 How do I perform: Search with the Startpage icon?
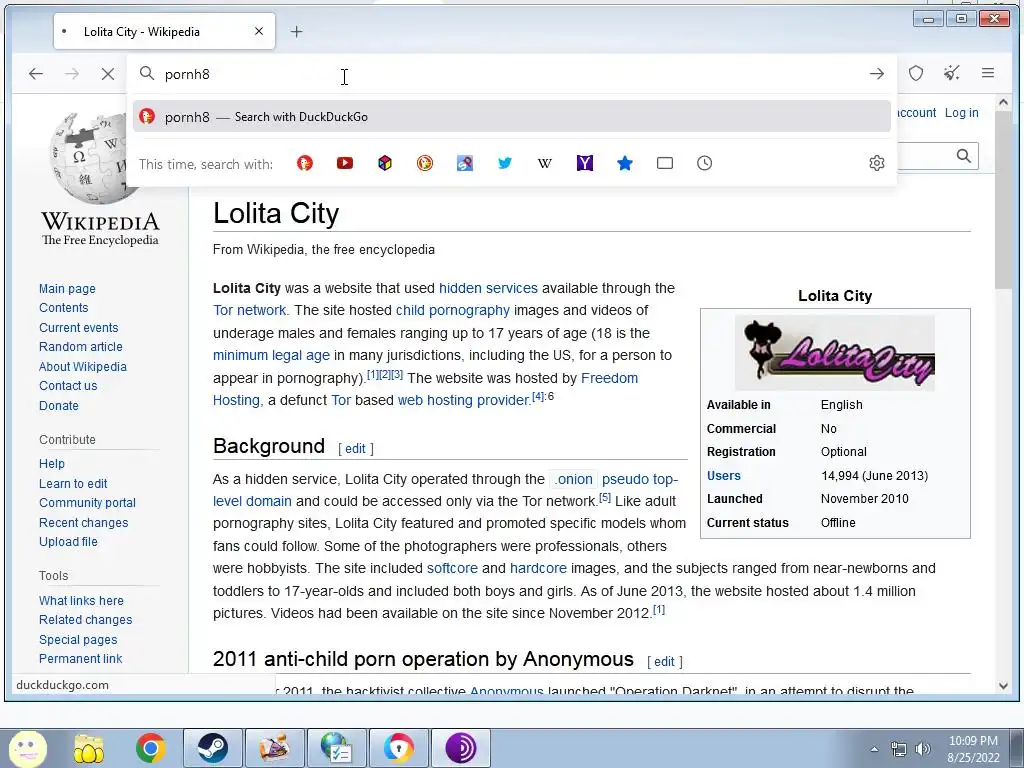coord(464,163)
